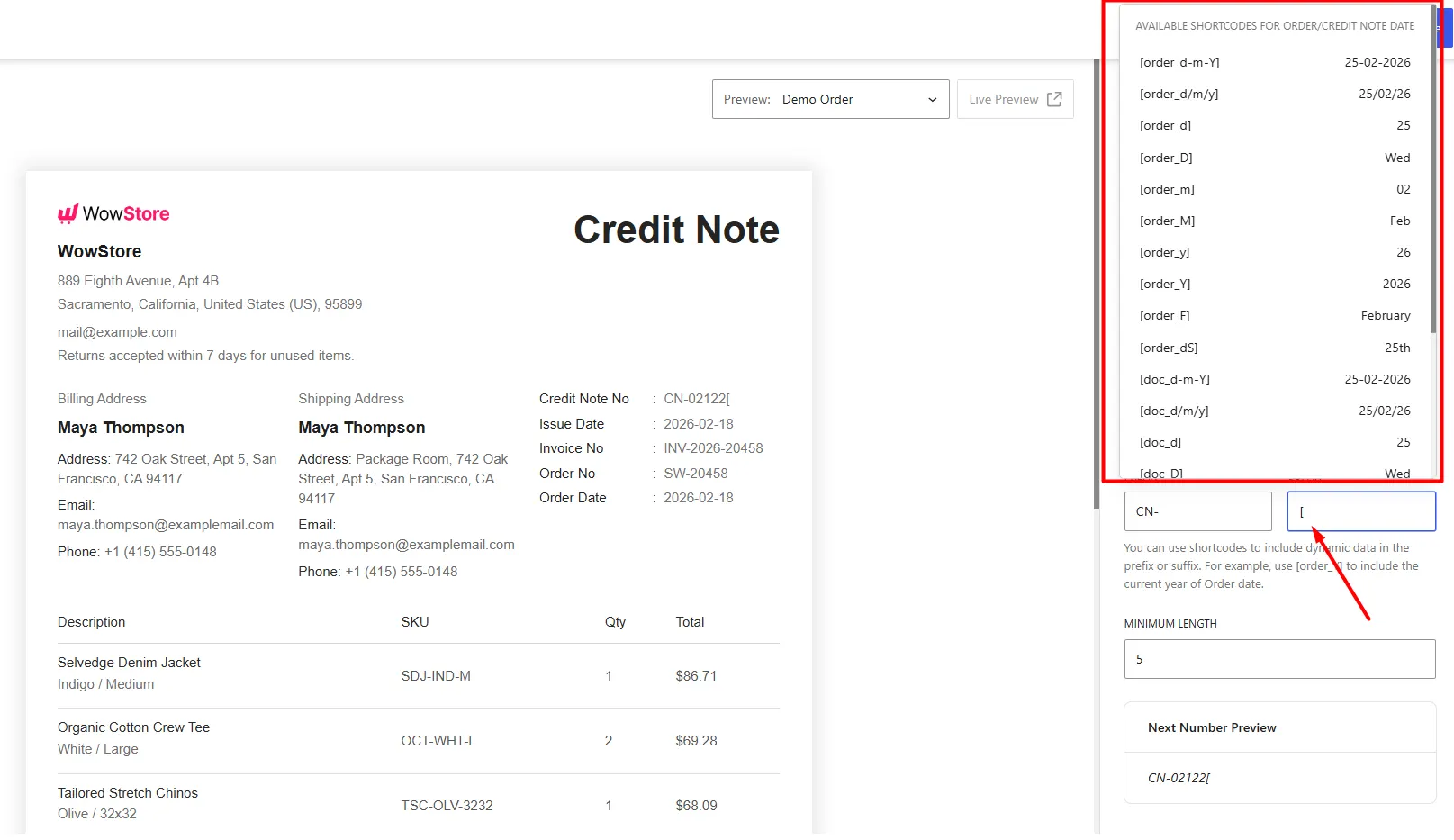Image resolution: width=1454 pixels, height=840 pixels.
Task: Click order number SW-20458
Action: tap(696, 474)
